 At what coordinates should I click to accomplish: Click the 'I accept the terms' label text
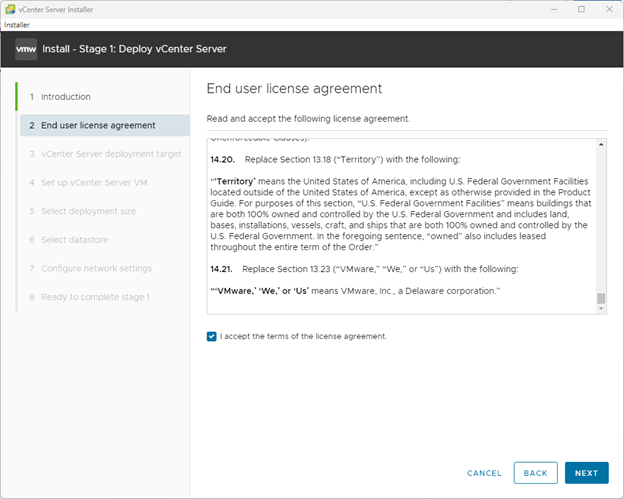coord(303,337)
